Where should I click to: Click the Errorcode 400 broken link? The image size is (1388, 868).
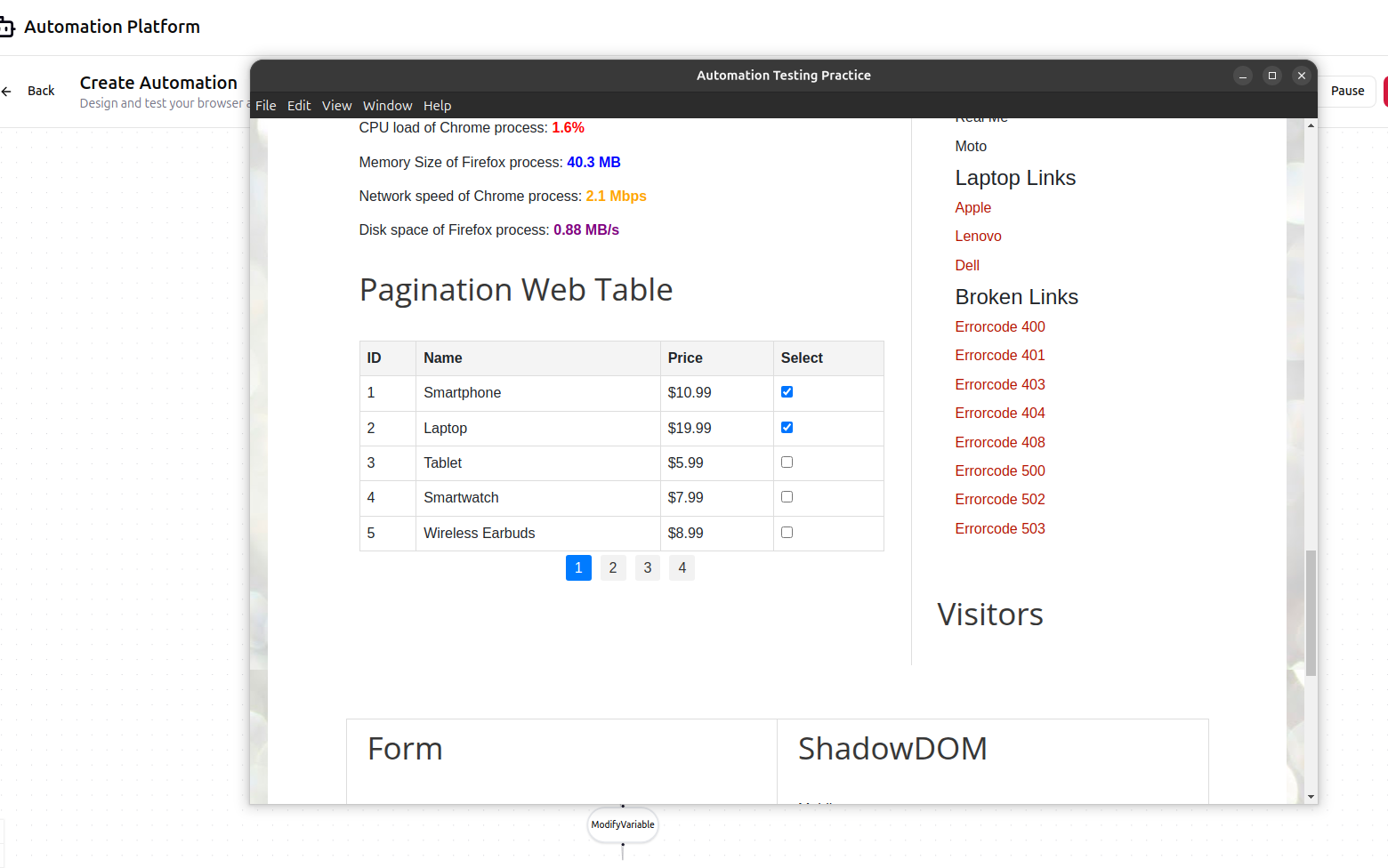999,326
